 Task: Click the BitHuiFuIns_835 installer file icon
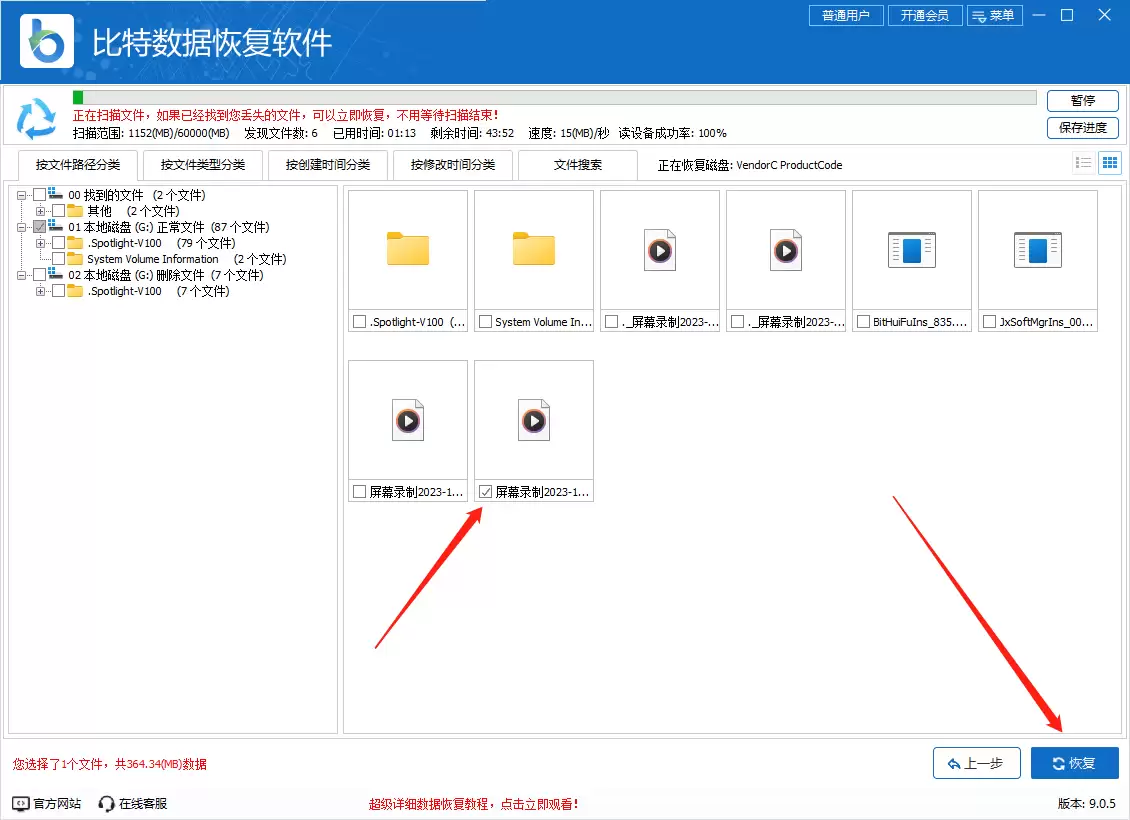(x=912, y=250)
